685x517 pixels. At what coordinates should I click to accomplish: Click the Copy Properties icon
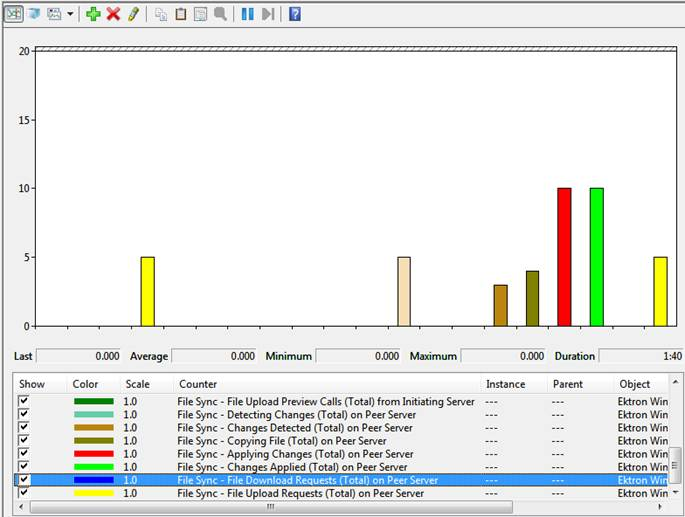pyautogui.click(x=161, y=14)
